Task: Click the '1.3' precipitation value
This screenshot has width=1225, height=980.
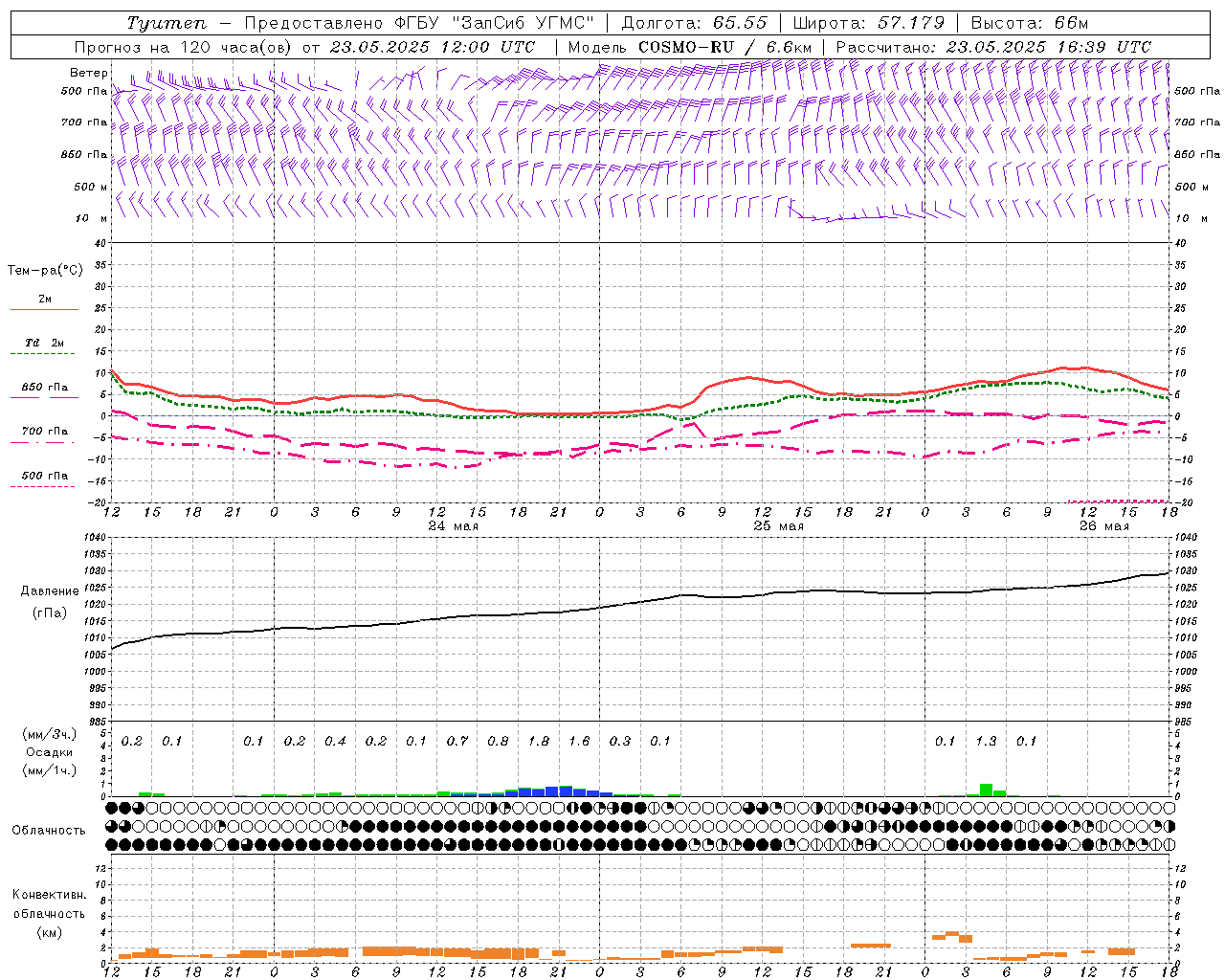Action: click(986, 742)
